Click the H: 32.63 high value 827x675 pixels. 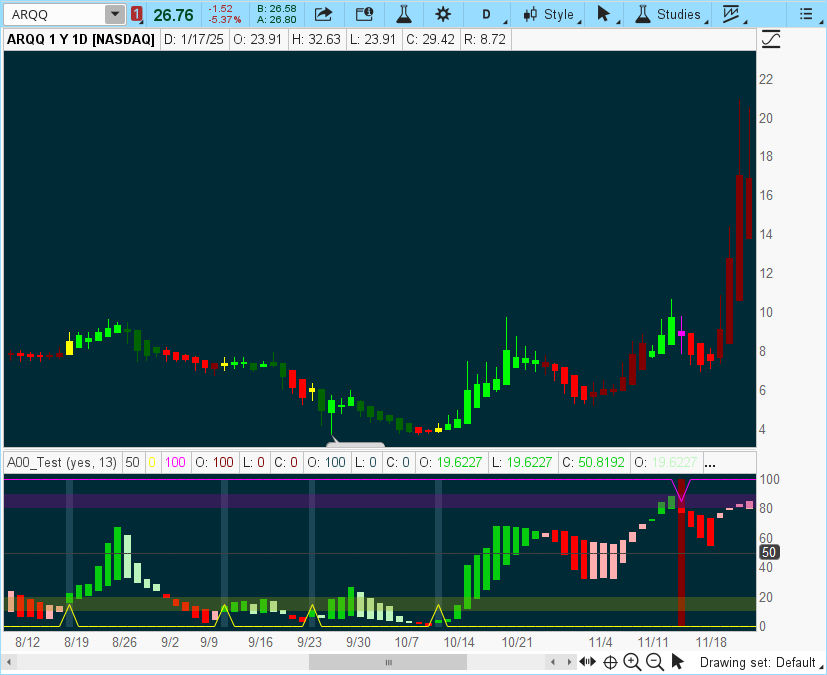point(316,40)
